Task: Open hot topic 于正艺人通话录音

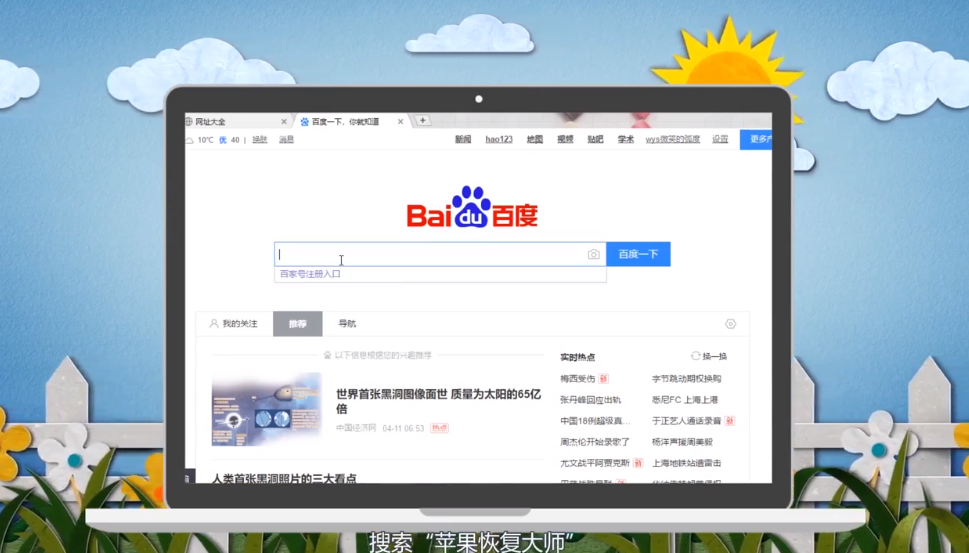Action: [687, 421]
